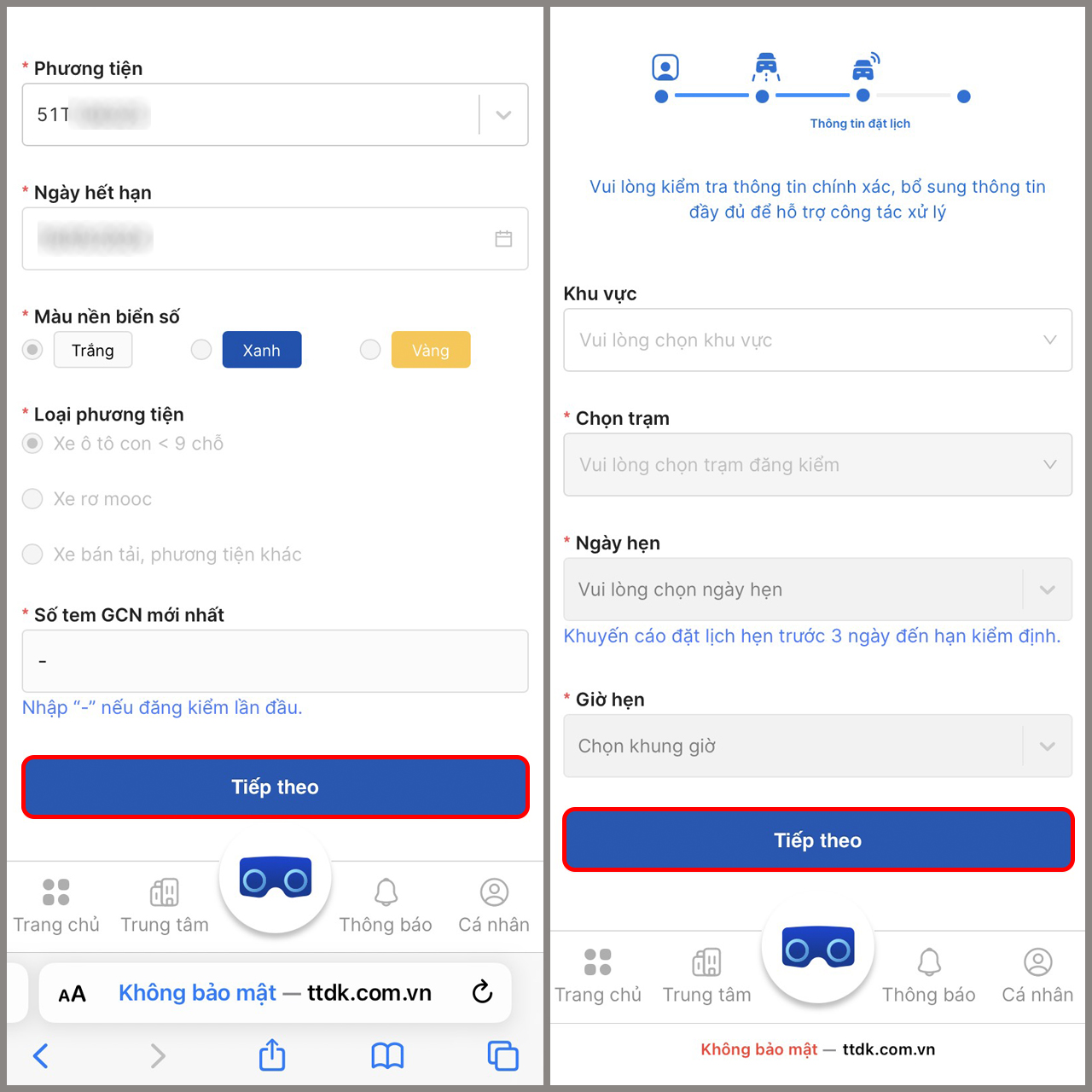Click calendar icon in Ngày hết hạn field

tap(503, 239)
